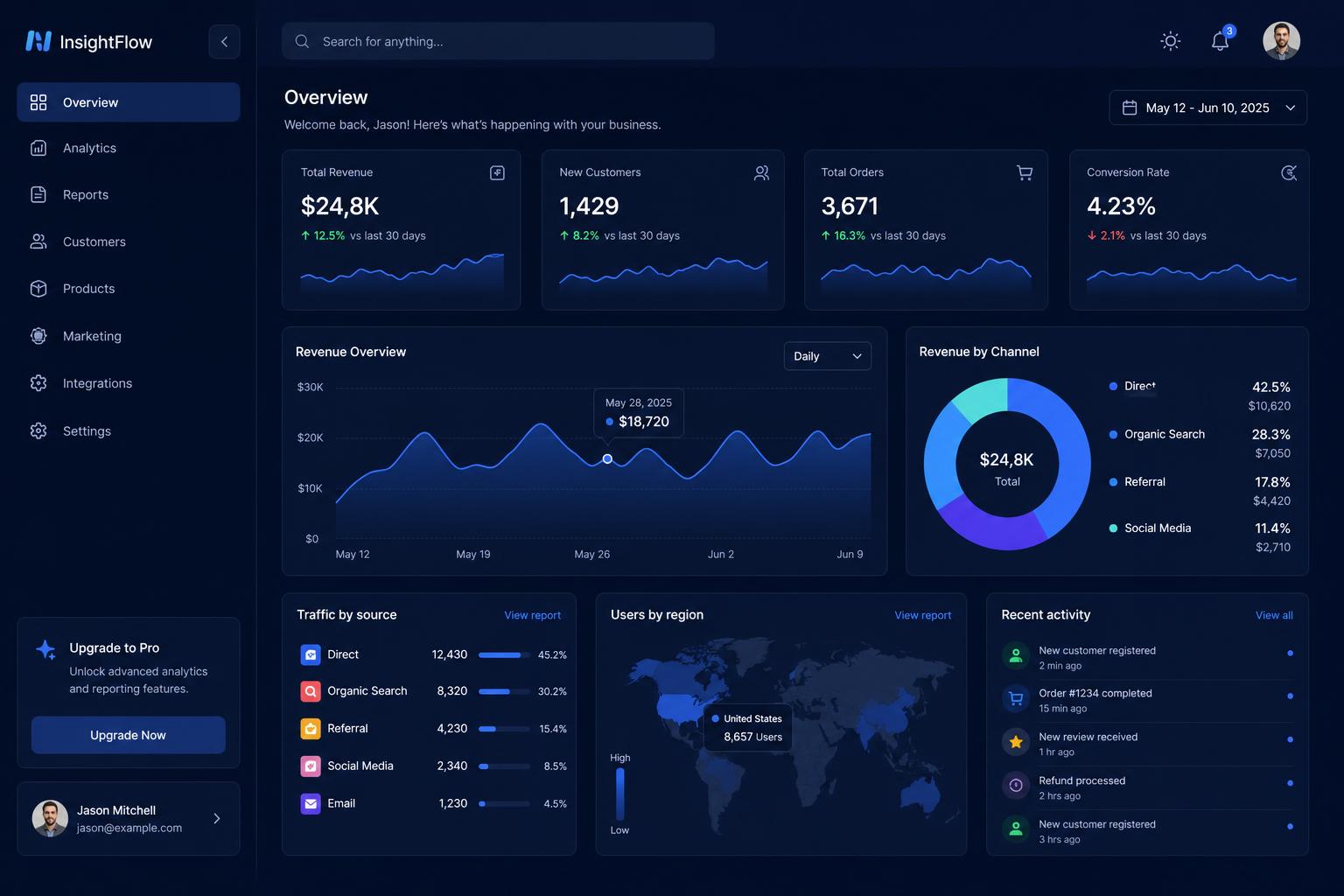The height and width of the screenshot is (896, 1344).
Task: Click the Integrations gear icon in sidebar
Action: (x=38, y=383)
